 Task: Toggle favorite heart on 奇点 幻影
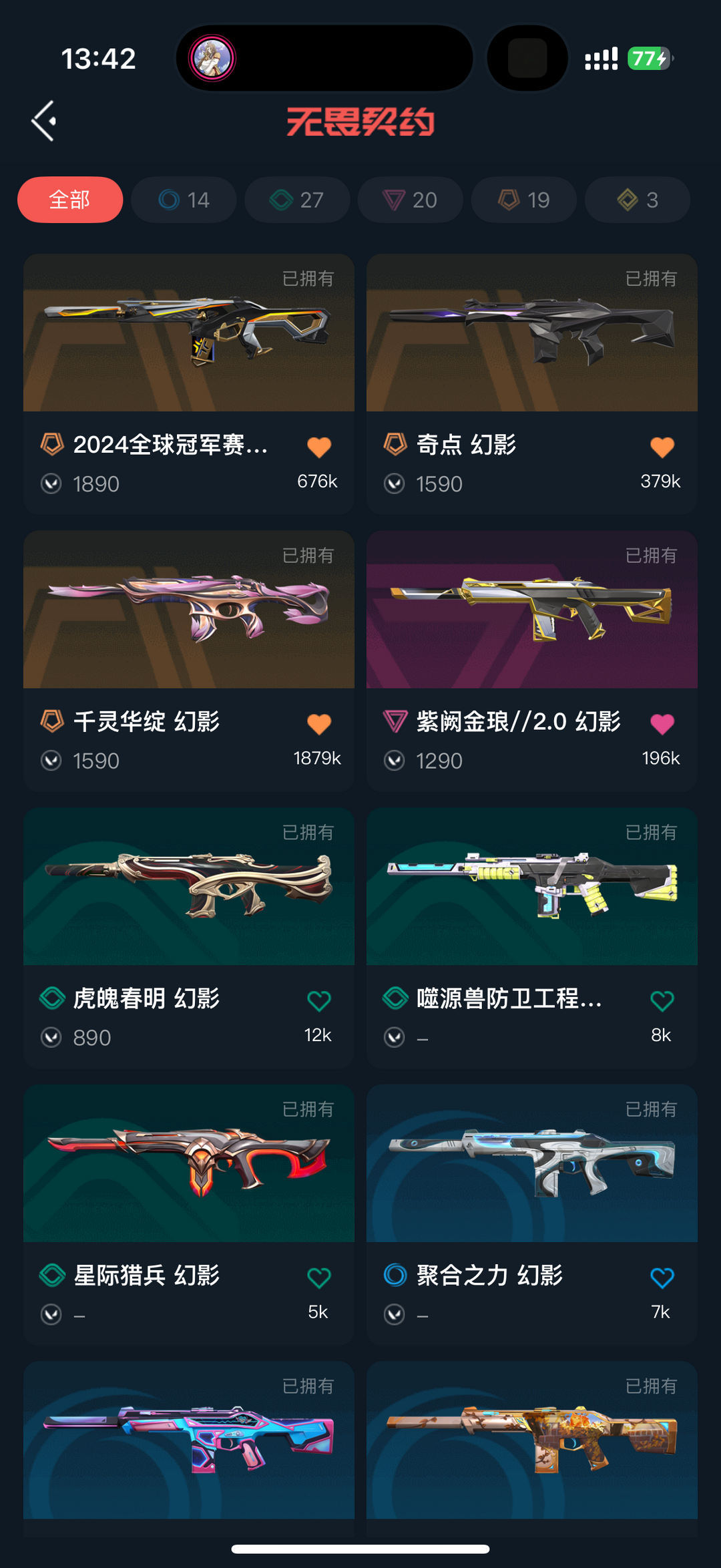662,447
